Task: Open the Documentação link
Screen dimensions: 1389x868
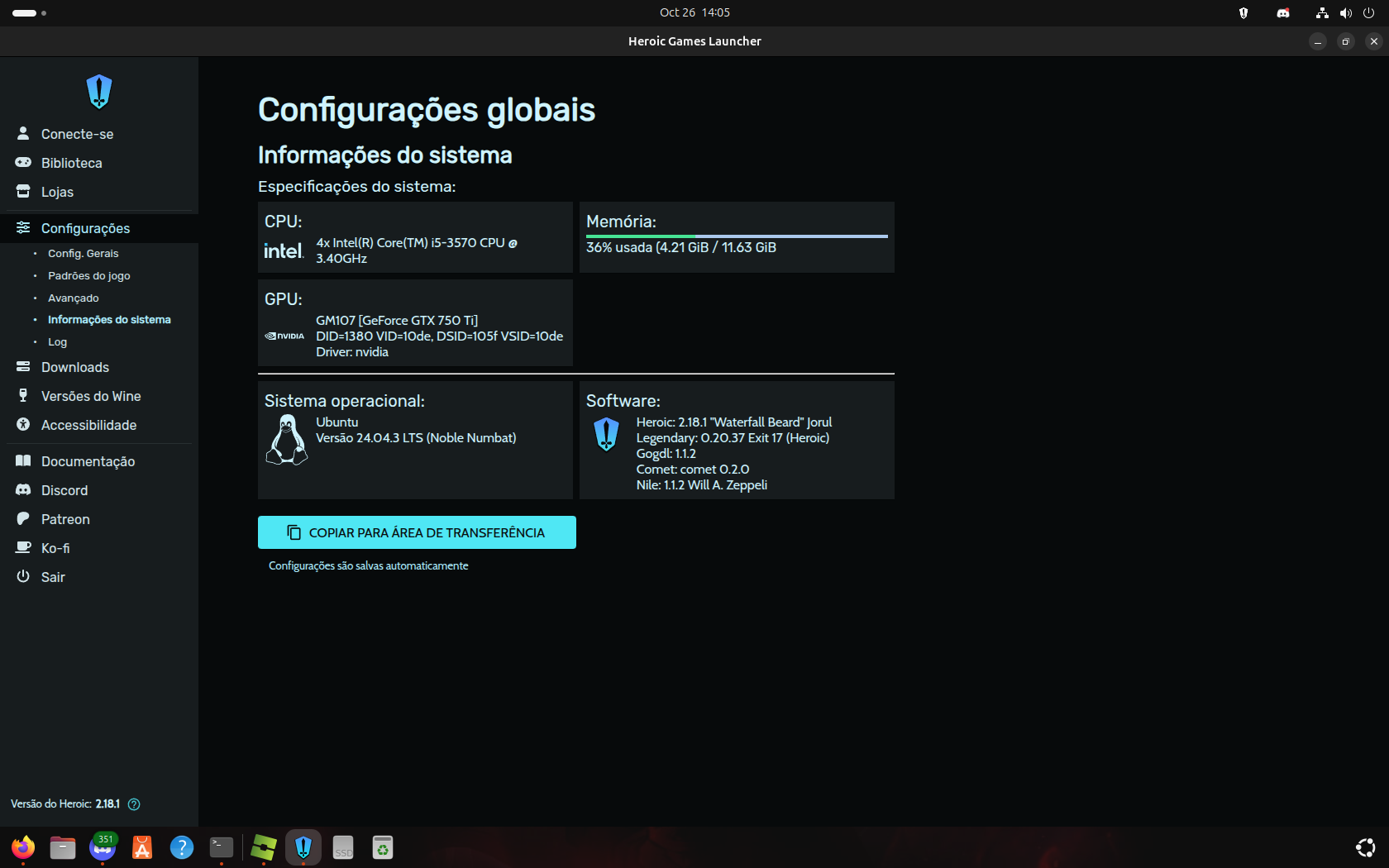Action: 88,461
